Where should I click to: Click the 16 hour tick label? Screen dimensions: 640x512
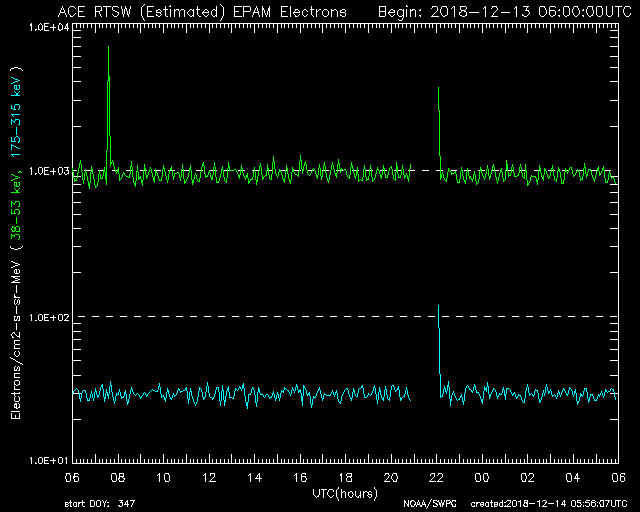(300, 477)
